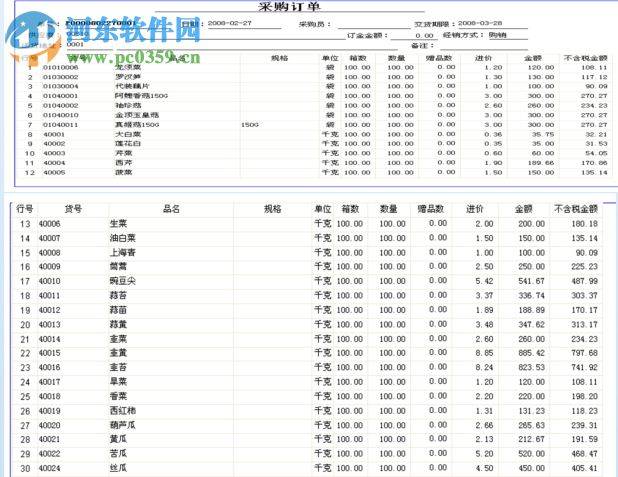Click tax-excluded amount 487.99
618x477 pixels.
584,281
